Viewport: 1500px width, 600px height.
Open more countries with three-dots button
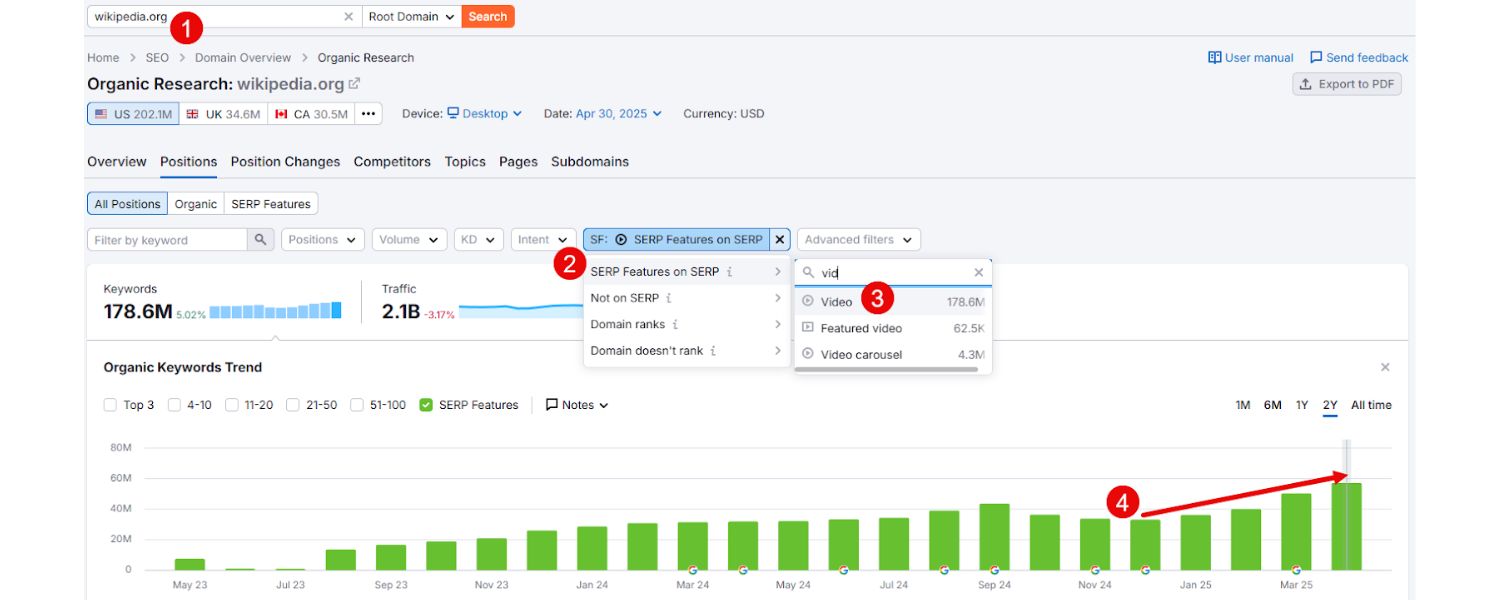pos(369,114)
